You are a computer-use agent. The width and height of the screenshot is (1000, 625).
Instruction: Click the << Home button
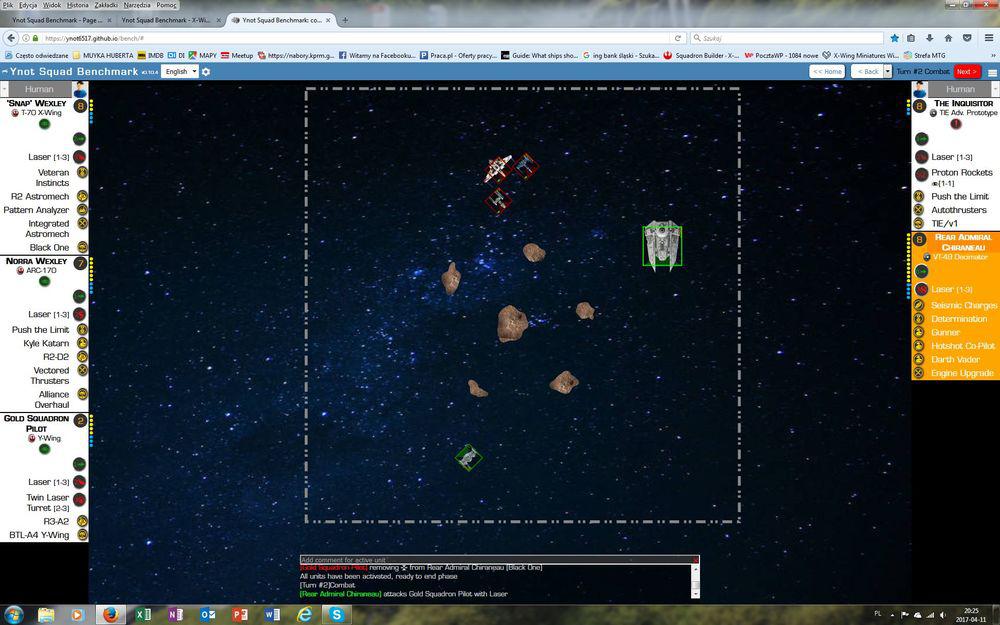pyautogui.click(x=827, y=72)
